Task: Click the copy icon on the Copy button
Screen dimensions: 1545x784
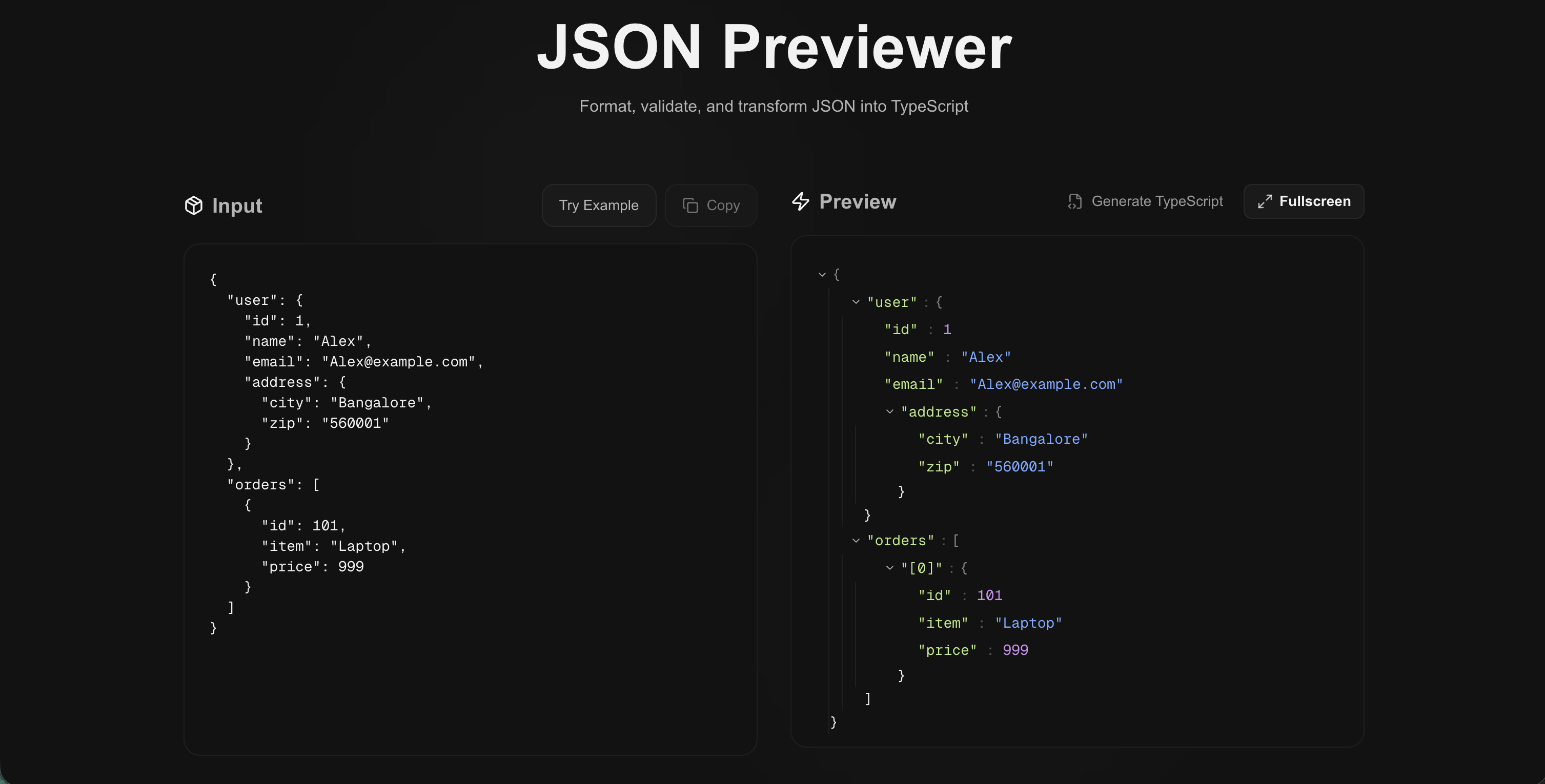Action: coord(690,205)
